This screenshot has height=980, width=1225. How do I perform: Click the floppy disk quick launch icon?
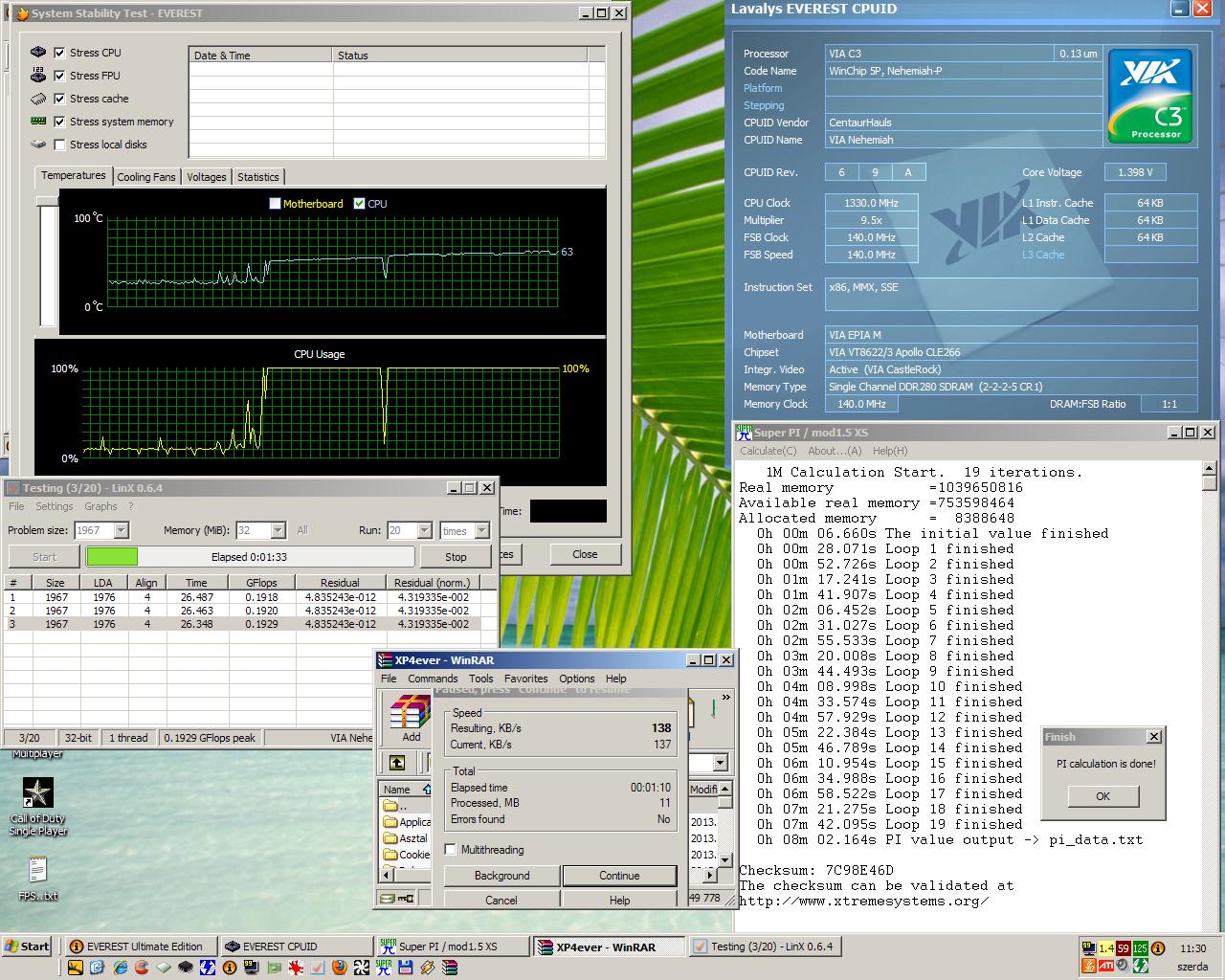(x=406, y=968)
